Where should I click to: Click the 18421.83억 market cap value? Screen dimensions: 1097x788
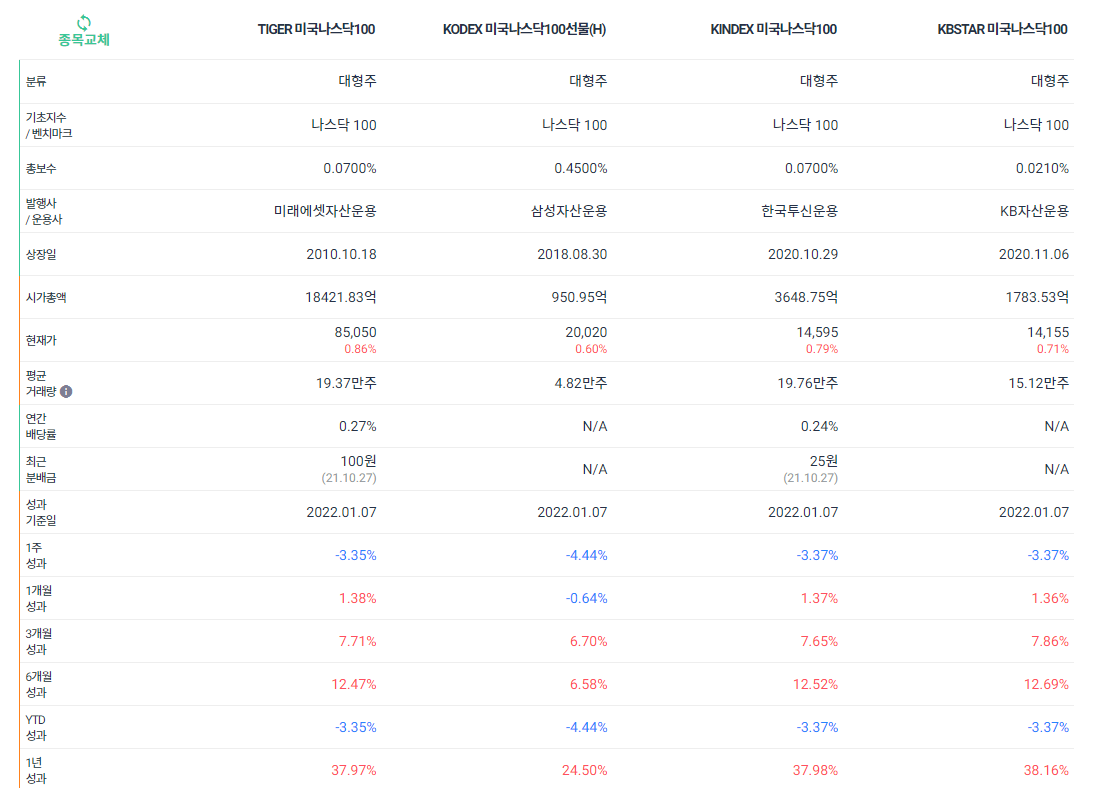pos(341,297)
